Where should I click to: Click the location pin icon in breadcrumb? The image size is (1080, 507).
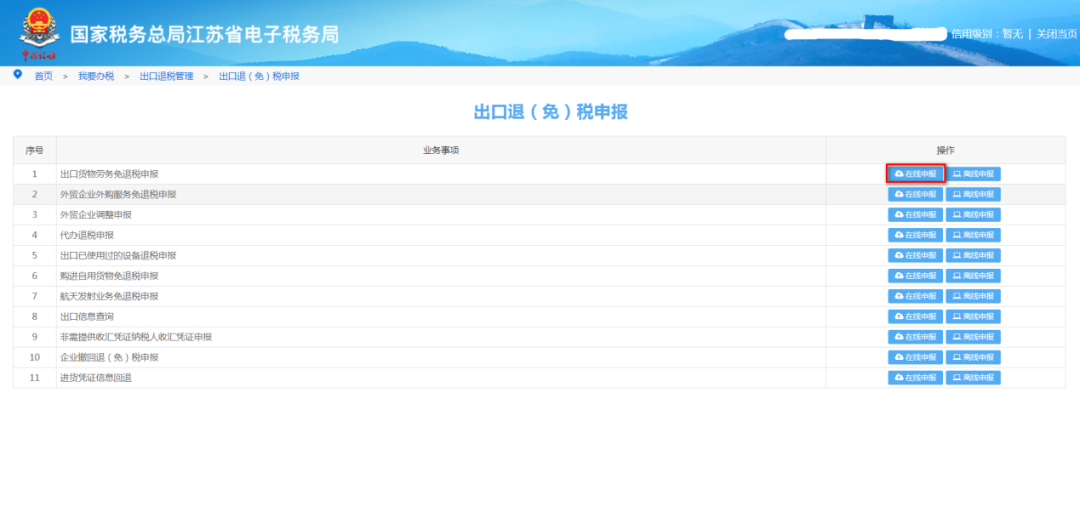(17, 75)
